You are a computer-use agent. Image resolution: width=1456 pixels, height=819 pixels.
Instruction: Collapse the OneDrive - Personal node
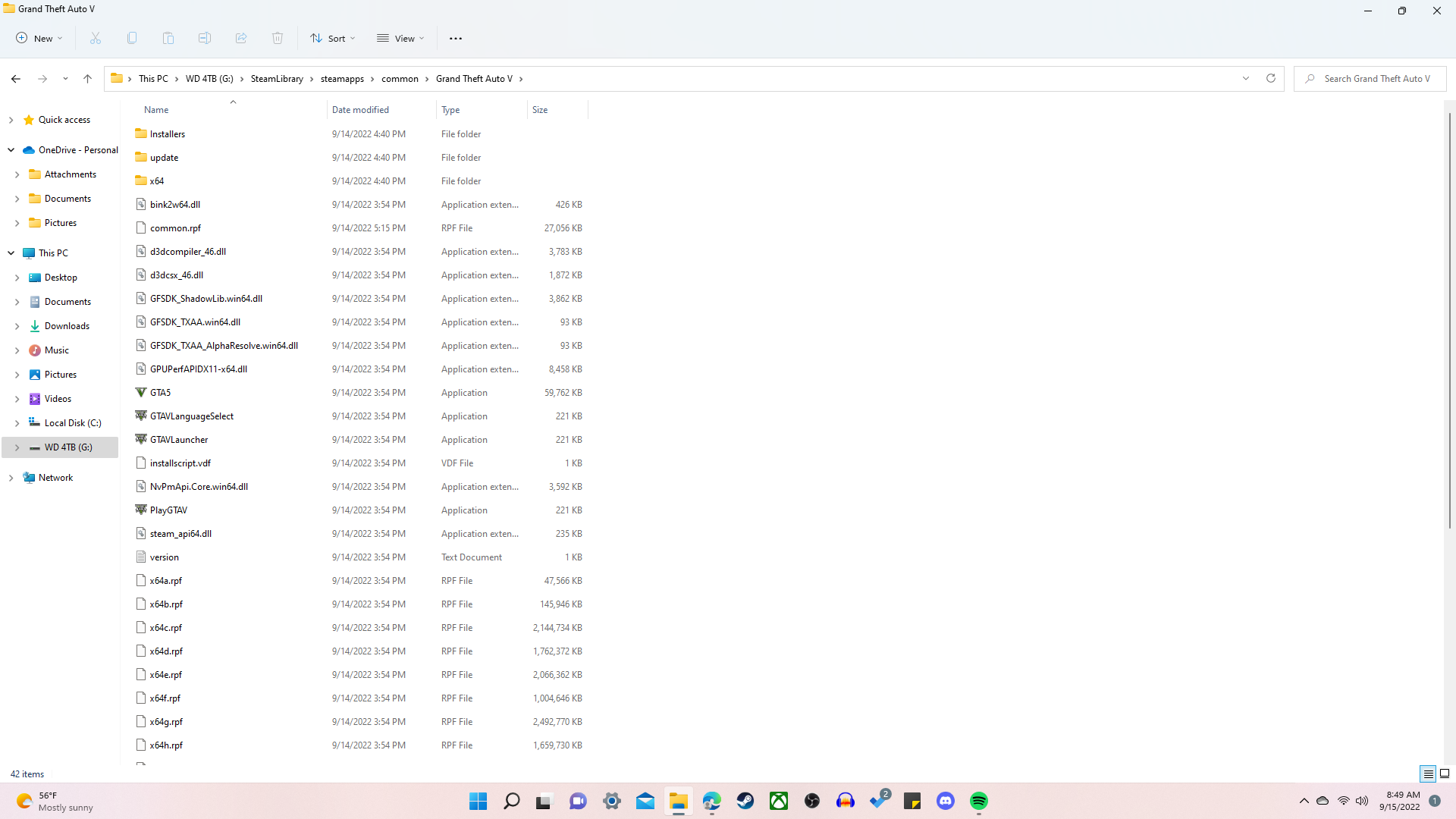click(x=11, y=150)
